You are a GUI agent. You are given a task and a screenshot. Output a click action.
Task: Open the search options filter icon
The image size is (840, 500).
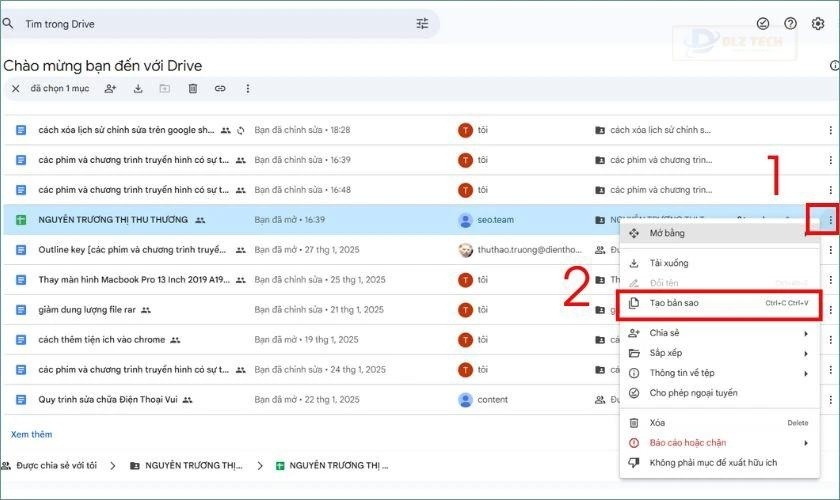click(422, 24)
